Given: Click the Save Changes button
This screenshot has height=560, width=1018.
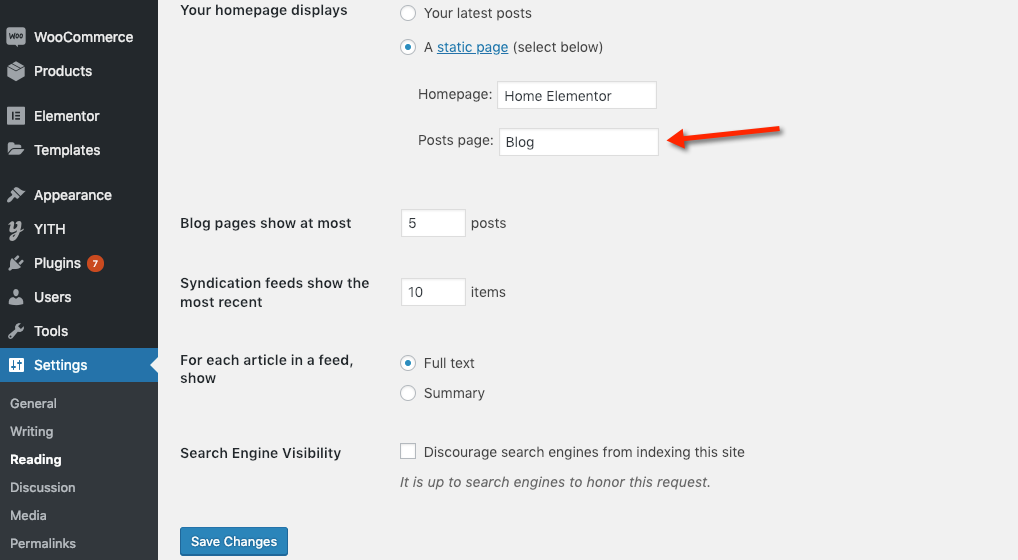Looking at the screenshot, I should [234, 541].
